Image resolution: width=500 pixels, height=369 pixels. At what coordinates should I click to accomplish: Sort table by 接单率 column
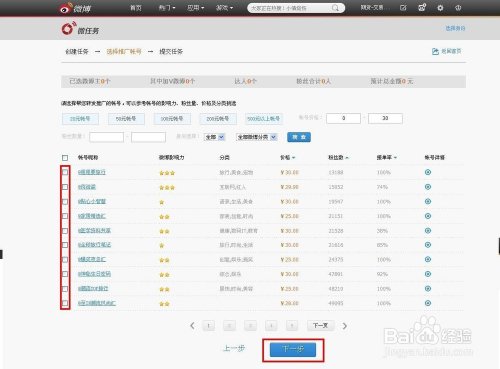387,157
